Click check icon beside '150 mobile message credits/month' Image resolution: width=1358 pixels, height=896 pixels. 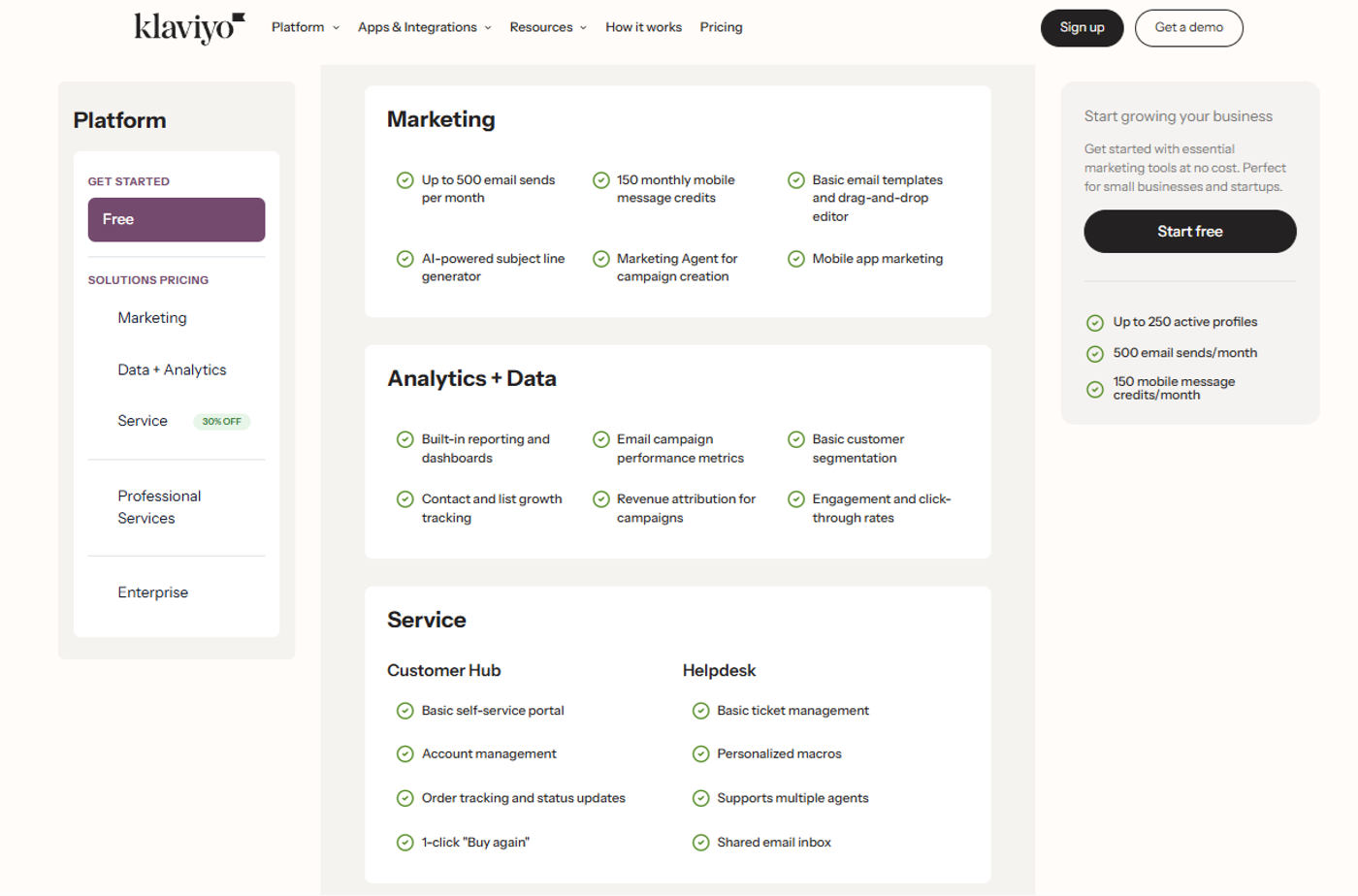(1095, 390)
